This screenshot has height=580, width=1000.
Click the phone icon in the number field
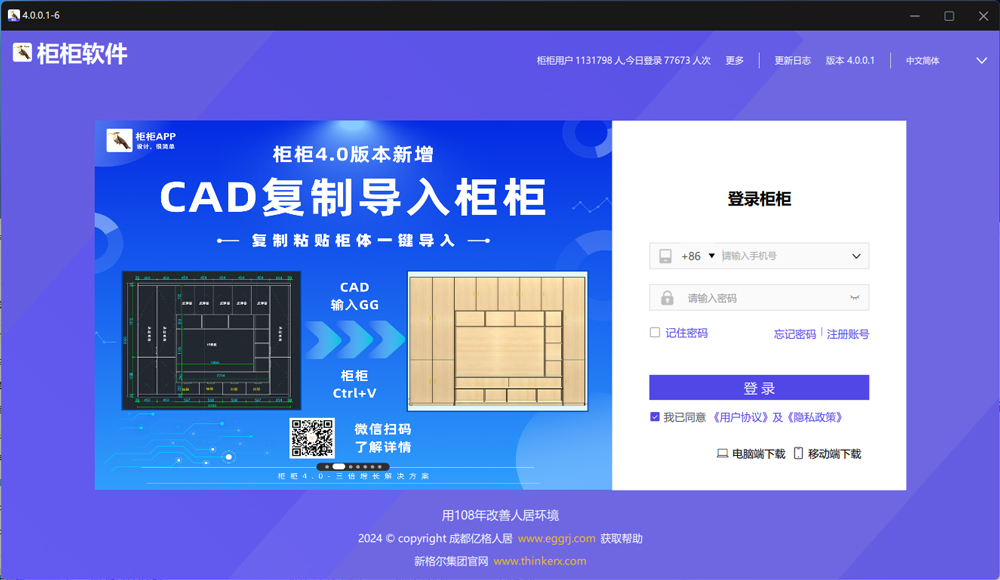tap(665, 256)
